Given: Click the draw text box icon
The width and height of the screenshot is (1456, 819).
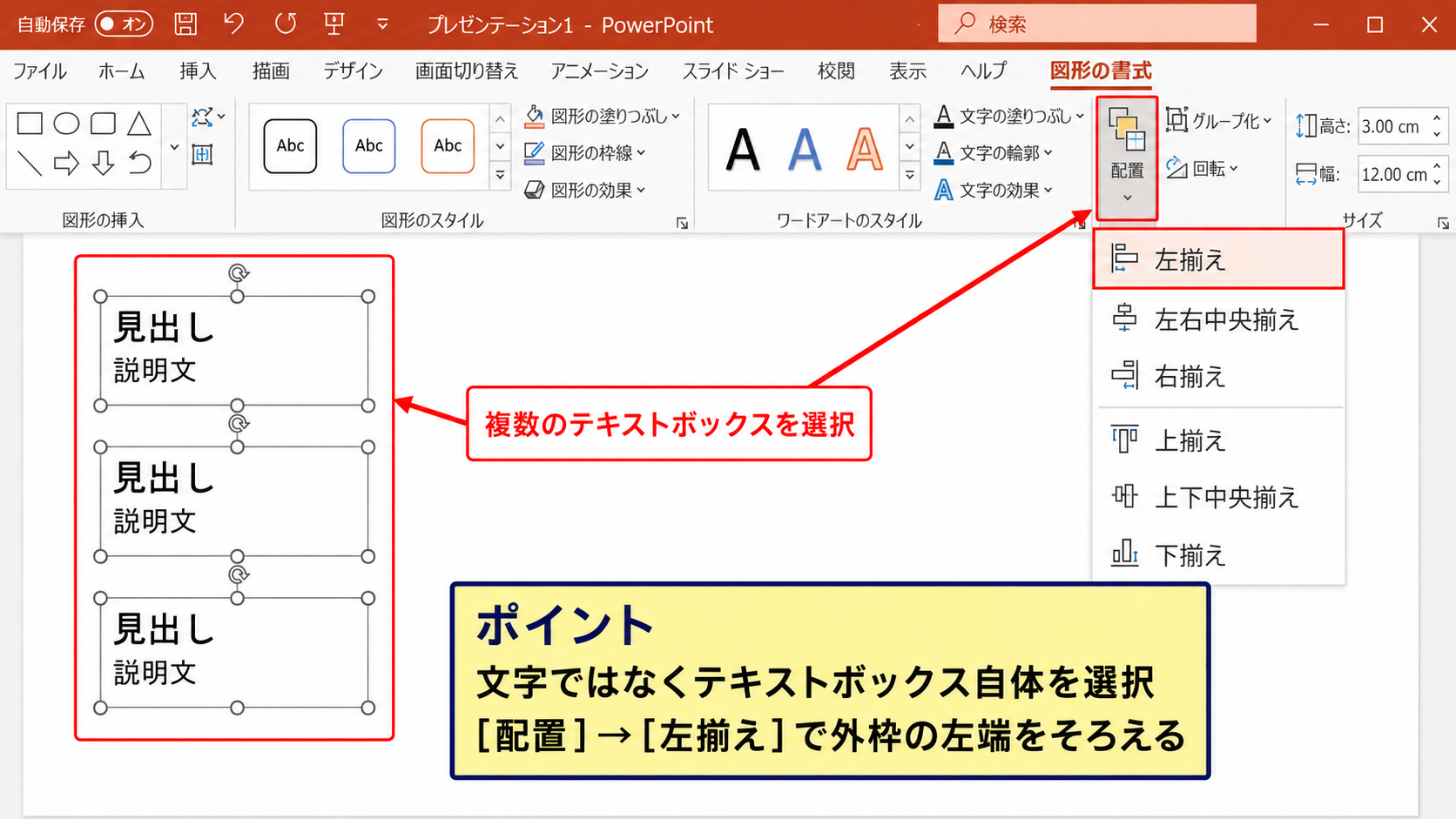Looking at the screenshot, I should [x=202, y=155].
